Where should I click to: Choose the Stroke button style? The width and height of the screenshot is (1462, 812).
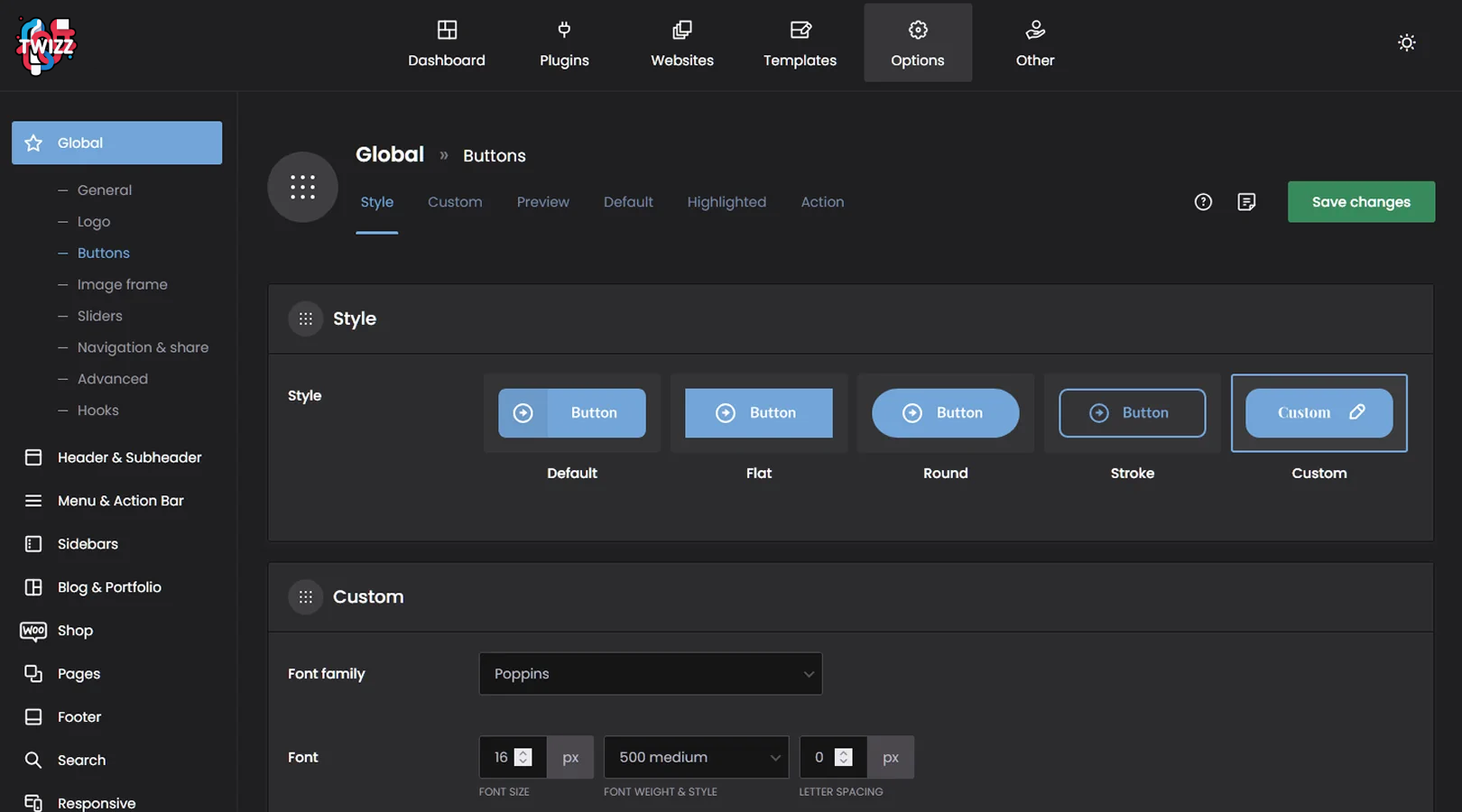(x=1132, y=413)
